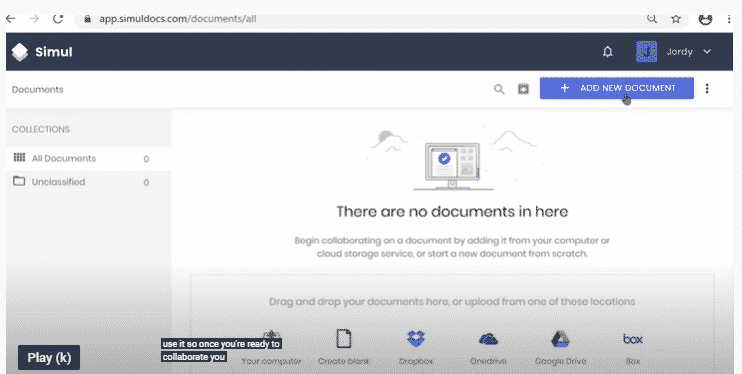The image size is (742, 374).
Task: Click the zoom magnifier icon in the address bar
Action: [x=652, y=19]
